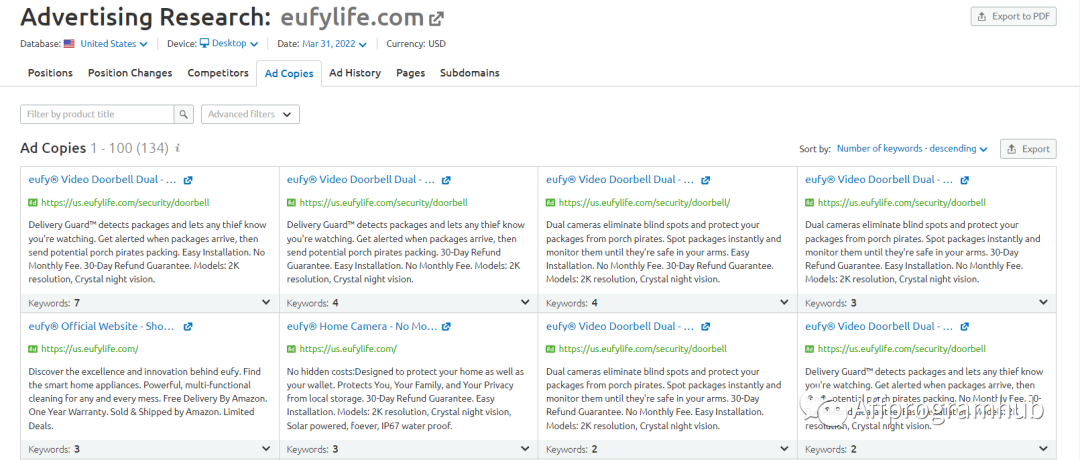Switch to the Positions tab
Image resolution: width=1080 pixels, height=460 pixels.
pos(50,73)
